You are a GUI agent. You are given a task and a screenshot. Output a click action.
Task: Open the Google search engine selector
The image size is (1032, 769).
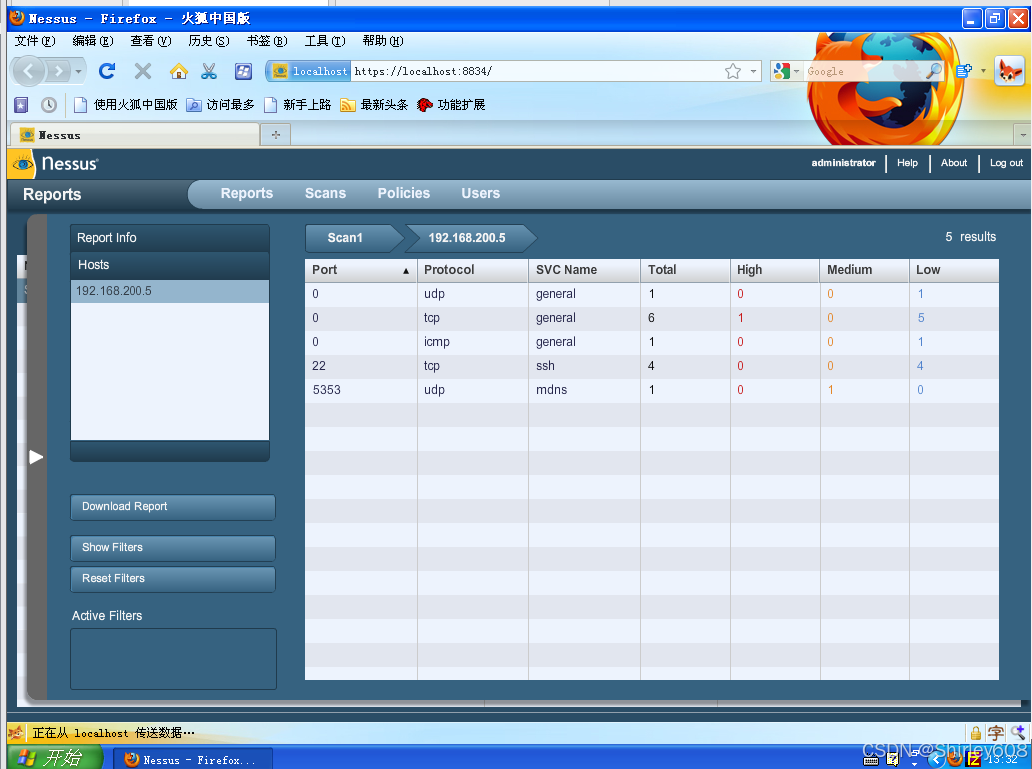click(787, 71)
